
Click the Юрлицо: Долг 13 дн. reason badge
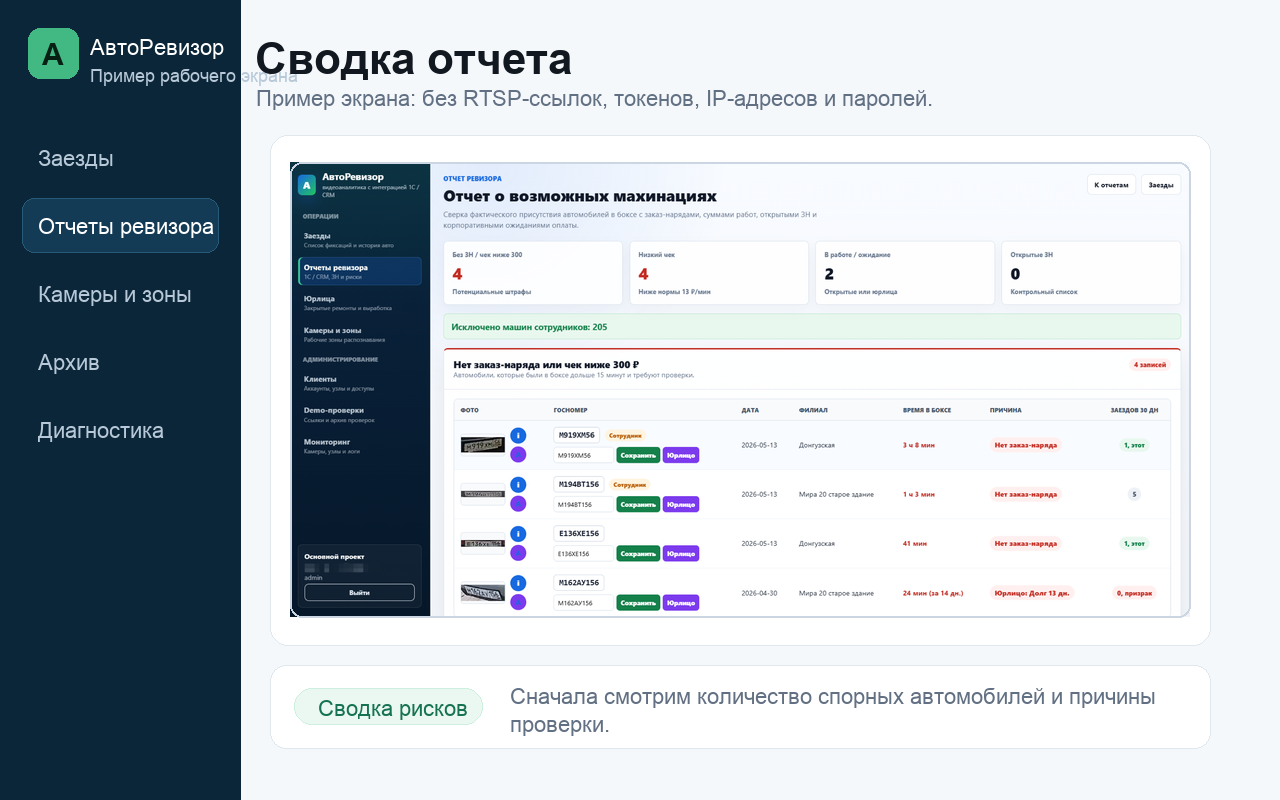tap(1031, 593)
